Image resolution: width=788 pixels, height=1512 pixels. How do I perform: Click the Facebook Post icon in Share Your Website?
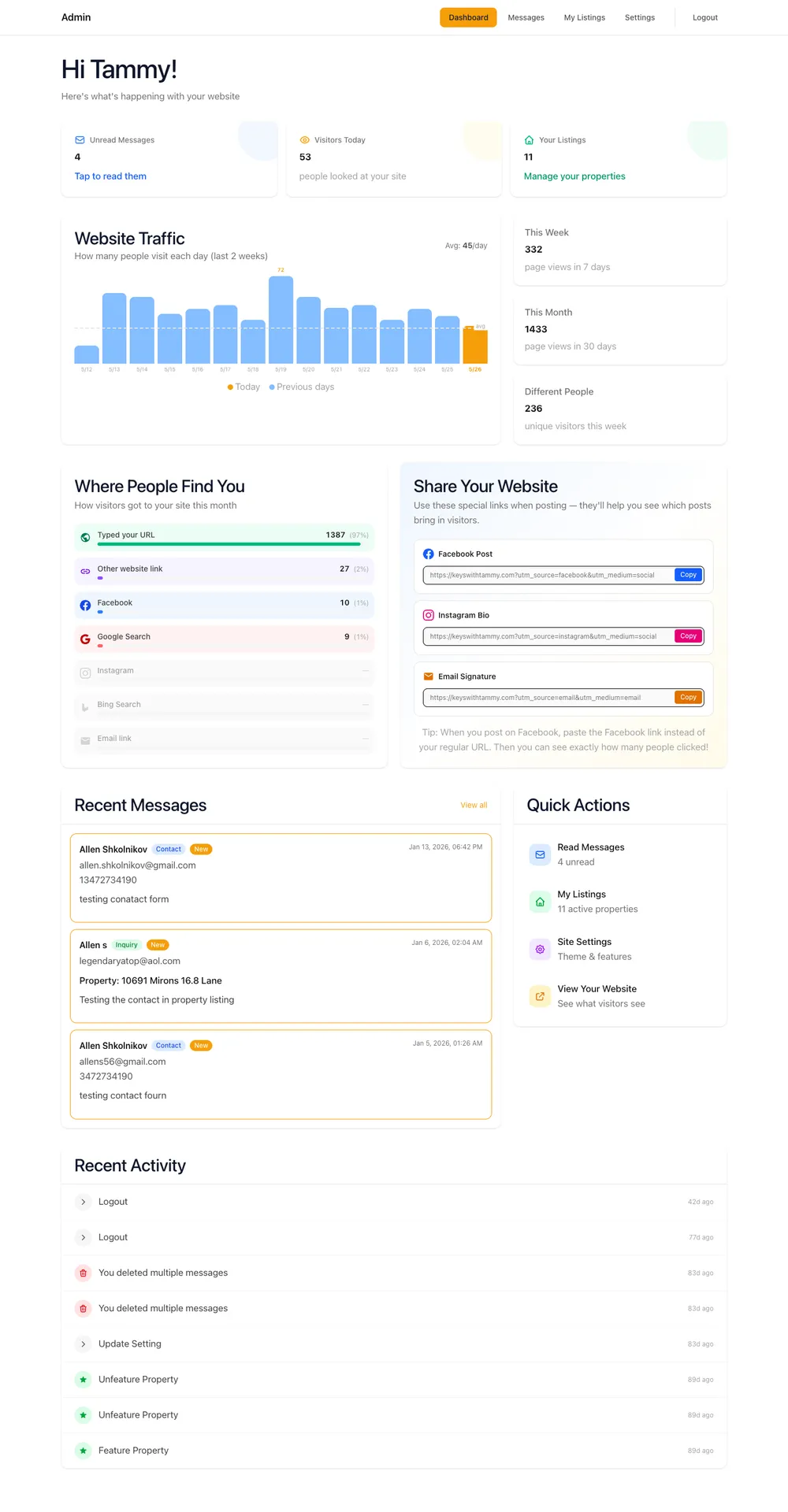click(x=429, y=554)
